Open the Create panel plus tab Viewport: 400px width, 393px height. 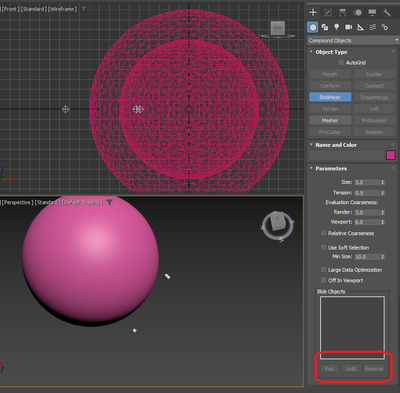pos(313,13)
